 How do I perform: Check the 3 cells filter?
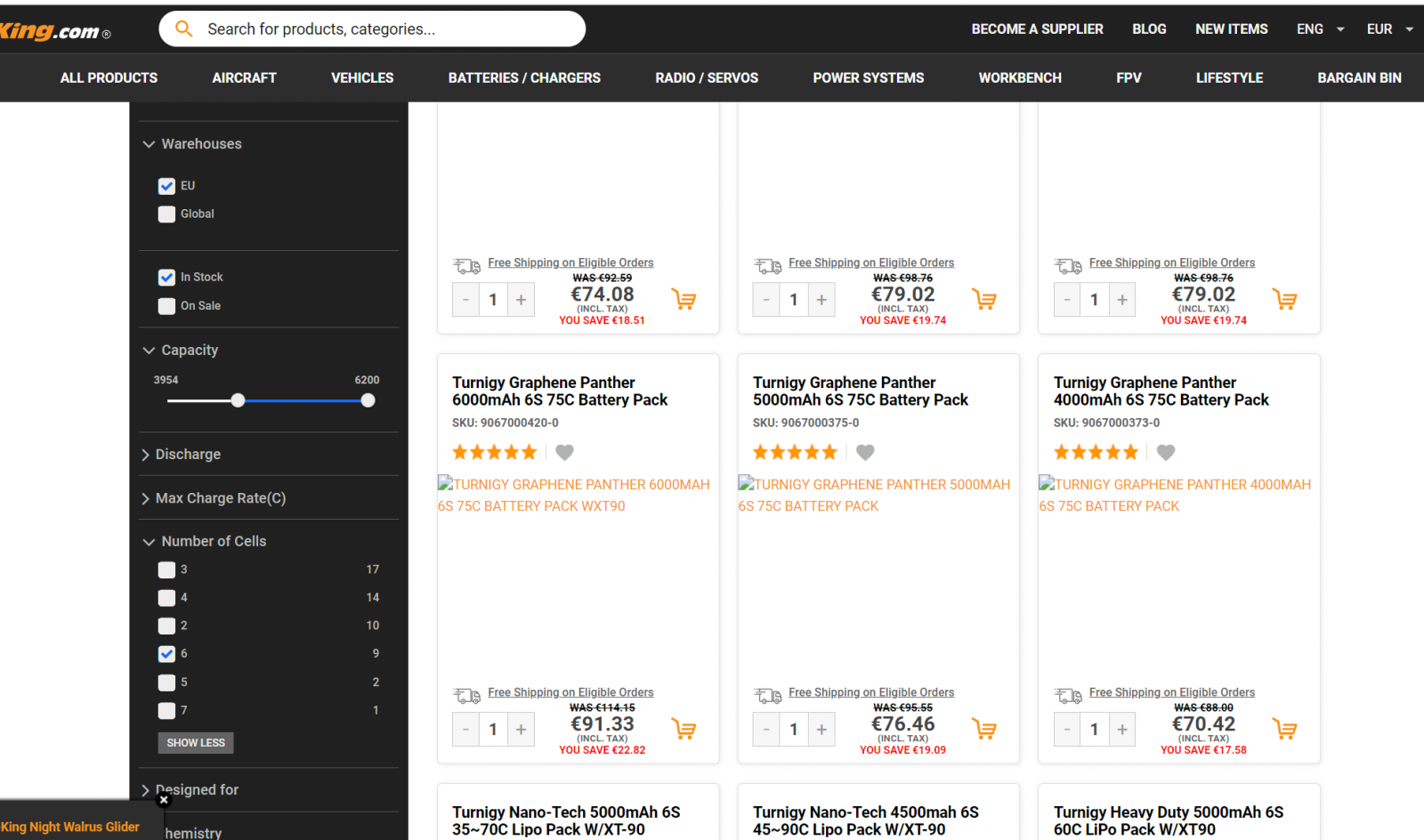click(166, 569)
